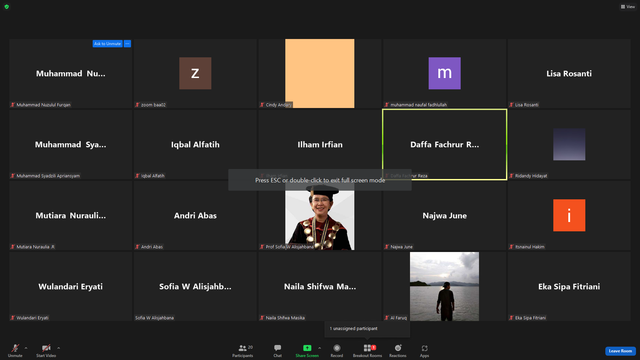640x360 pixels.
Task: Open video options arrow next to Start Video
Action: [x=59, y=348]
